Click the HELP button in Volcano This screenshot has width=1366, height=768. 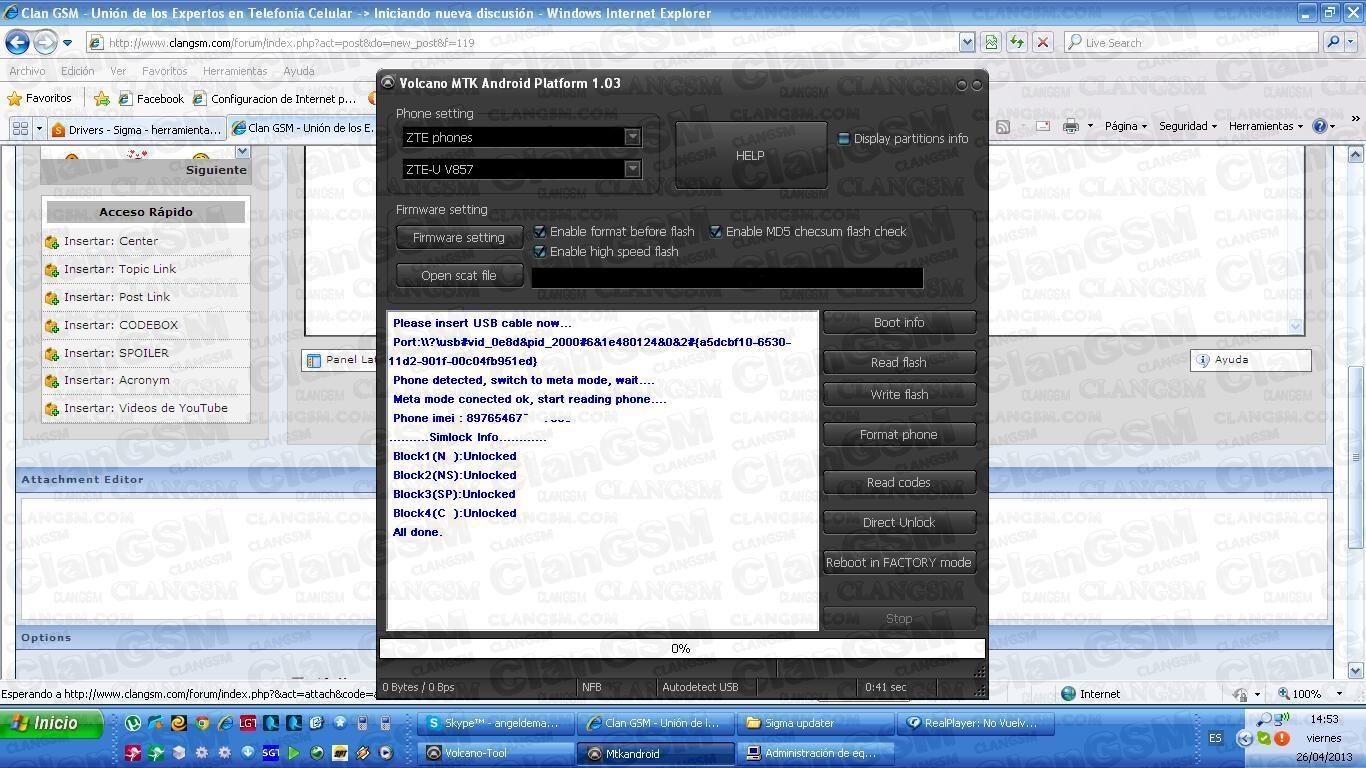tap(751, 155)
